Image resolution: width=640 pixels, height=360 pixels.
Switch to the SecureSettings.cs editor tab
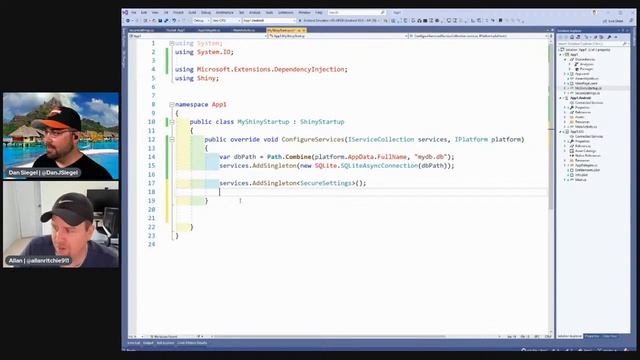tap(141, 30)
